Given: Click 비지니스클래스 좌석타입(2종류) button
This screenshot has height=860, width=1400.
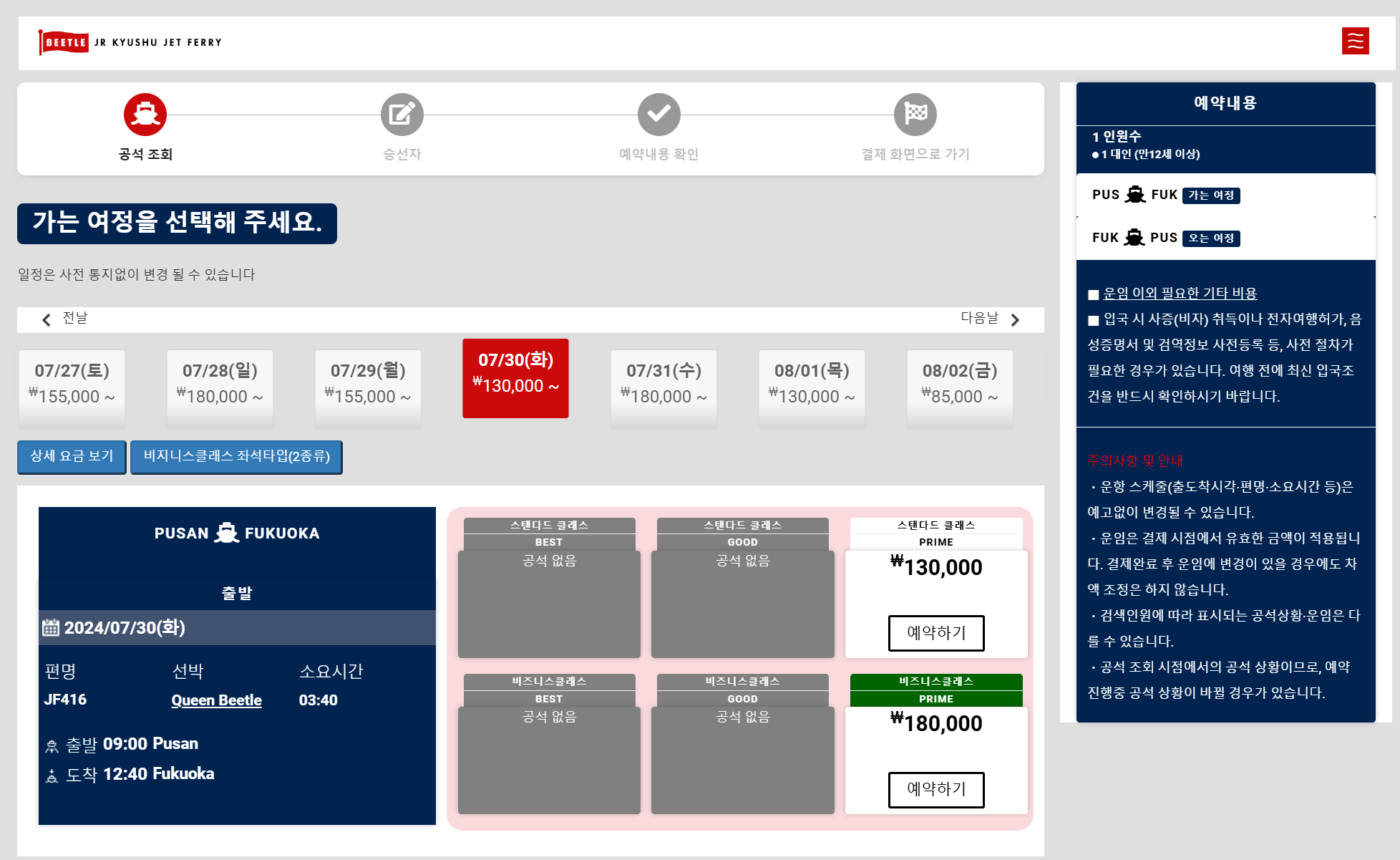Looking at the screenshot, I should coord(236,456).
